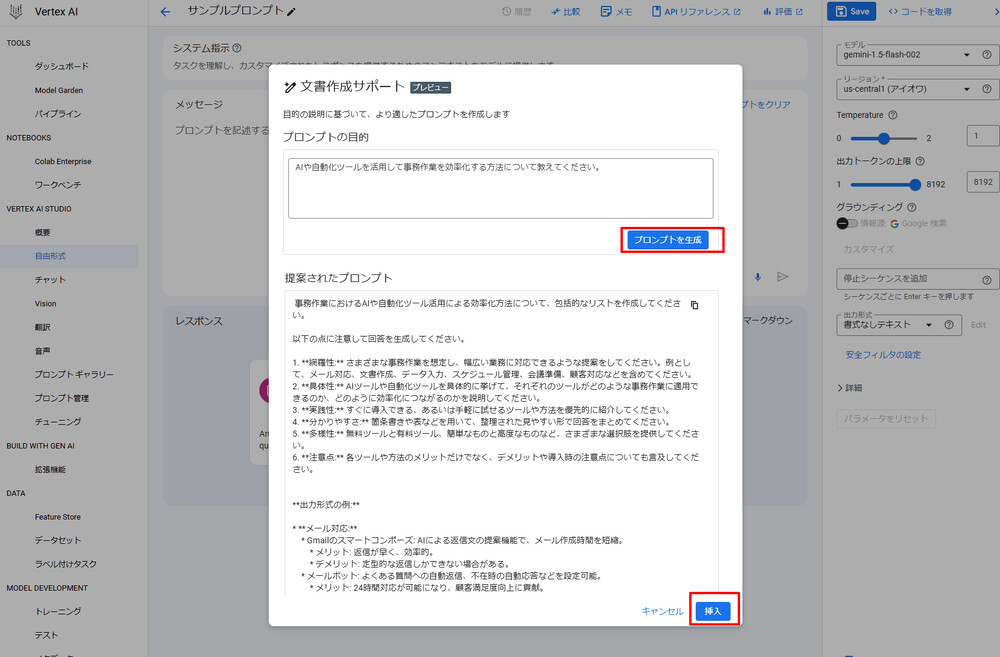
Task: Open トレーニング in sidebar
Action: pyautogui.click(x=57, y=612)
